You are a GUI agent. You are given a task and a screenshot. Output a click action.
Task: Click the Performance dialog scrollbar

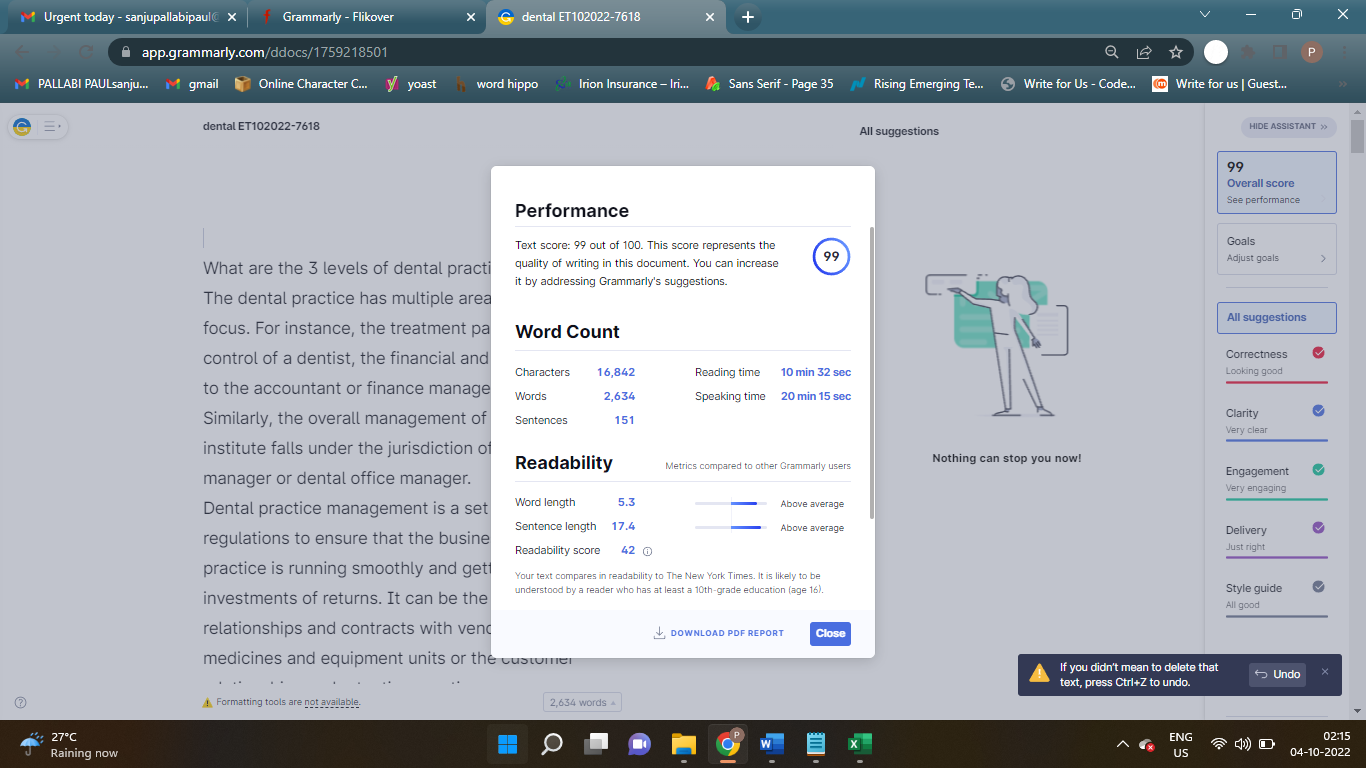872,372
